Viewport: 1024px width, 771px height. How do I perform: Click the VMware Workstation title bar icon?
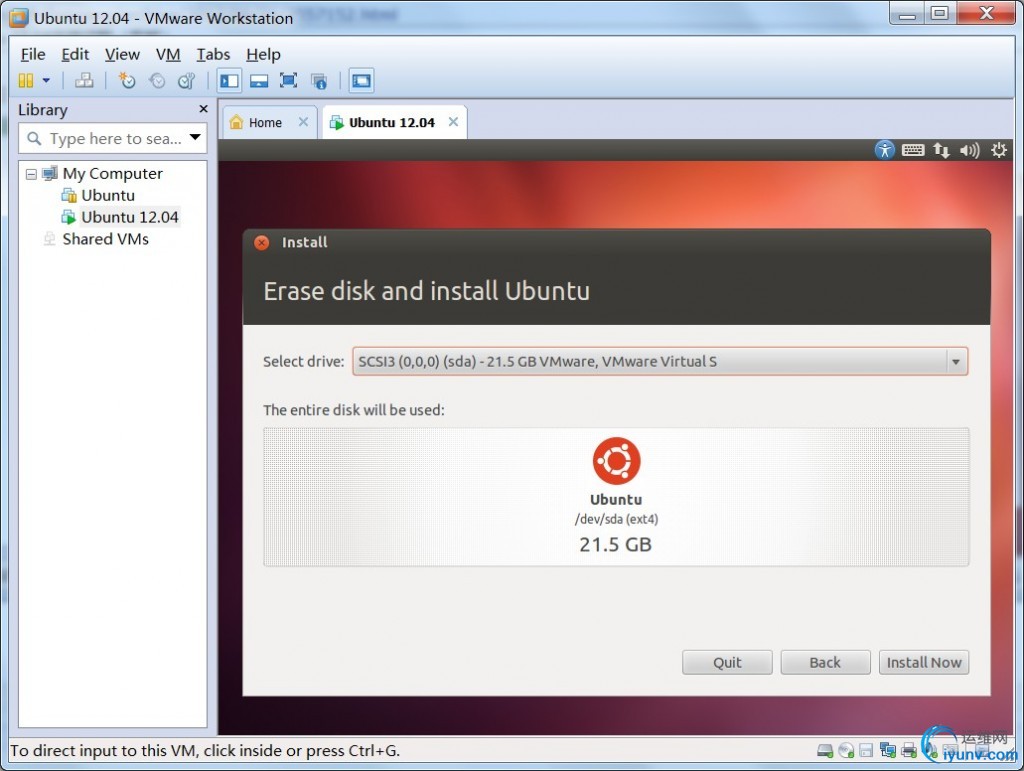(x=18, y=18)
